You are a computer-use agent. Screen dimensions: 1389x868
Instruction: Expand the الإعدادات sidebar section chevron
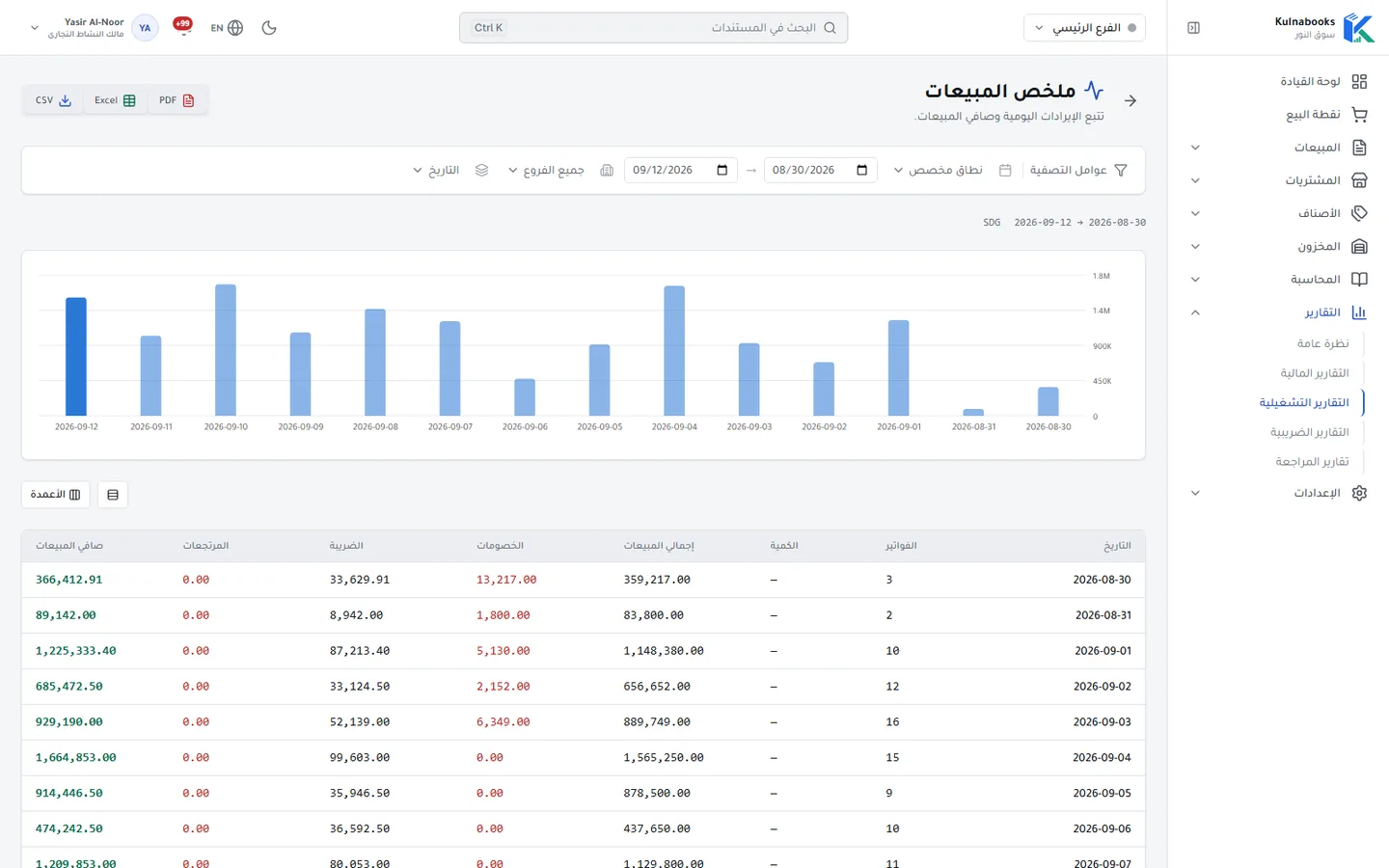tap(1195, 493)
